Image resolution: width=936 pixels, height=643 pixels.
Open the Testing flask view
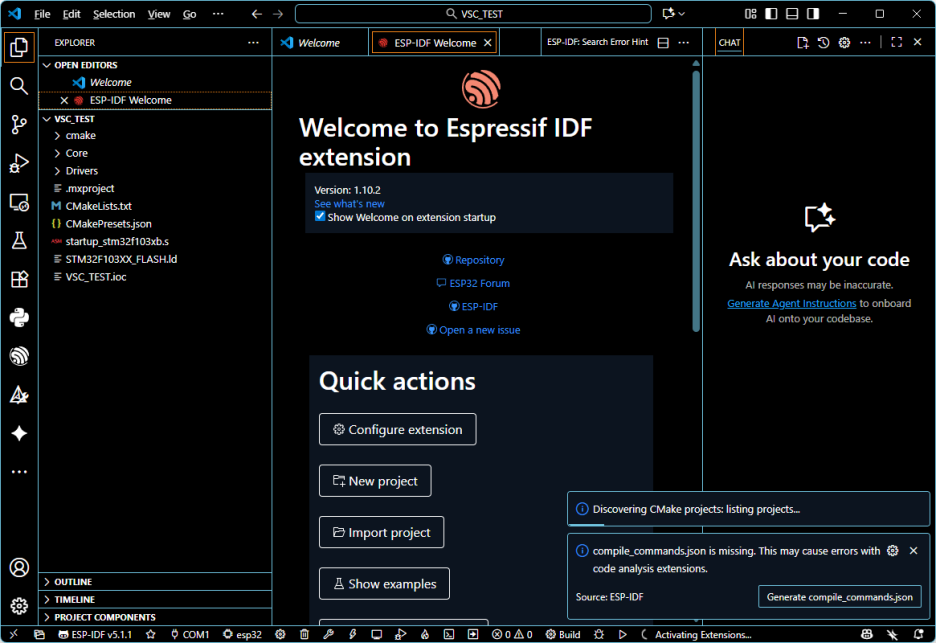click(19, 241)
